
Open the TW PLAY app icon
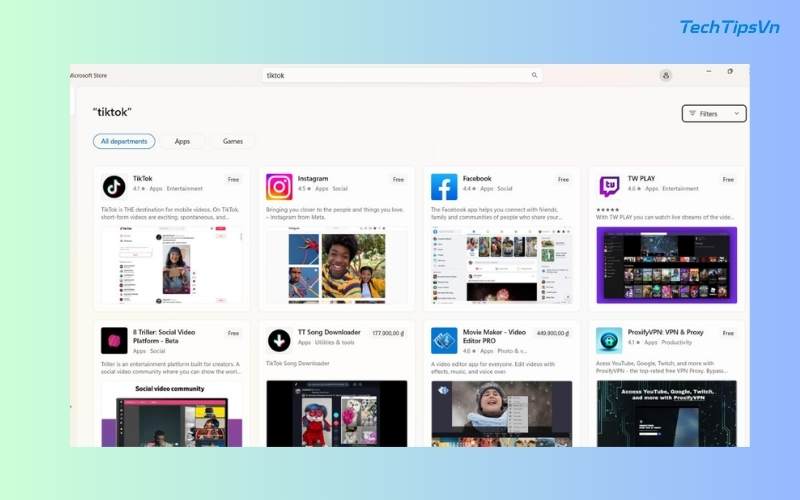[609, 187]
